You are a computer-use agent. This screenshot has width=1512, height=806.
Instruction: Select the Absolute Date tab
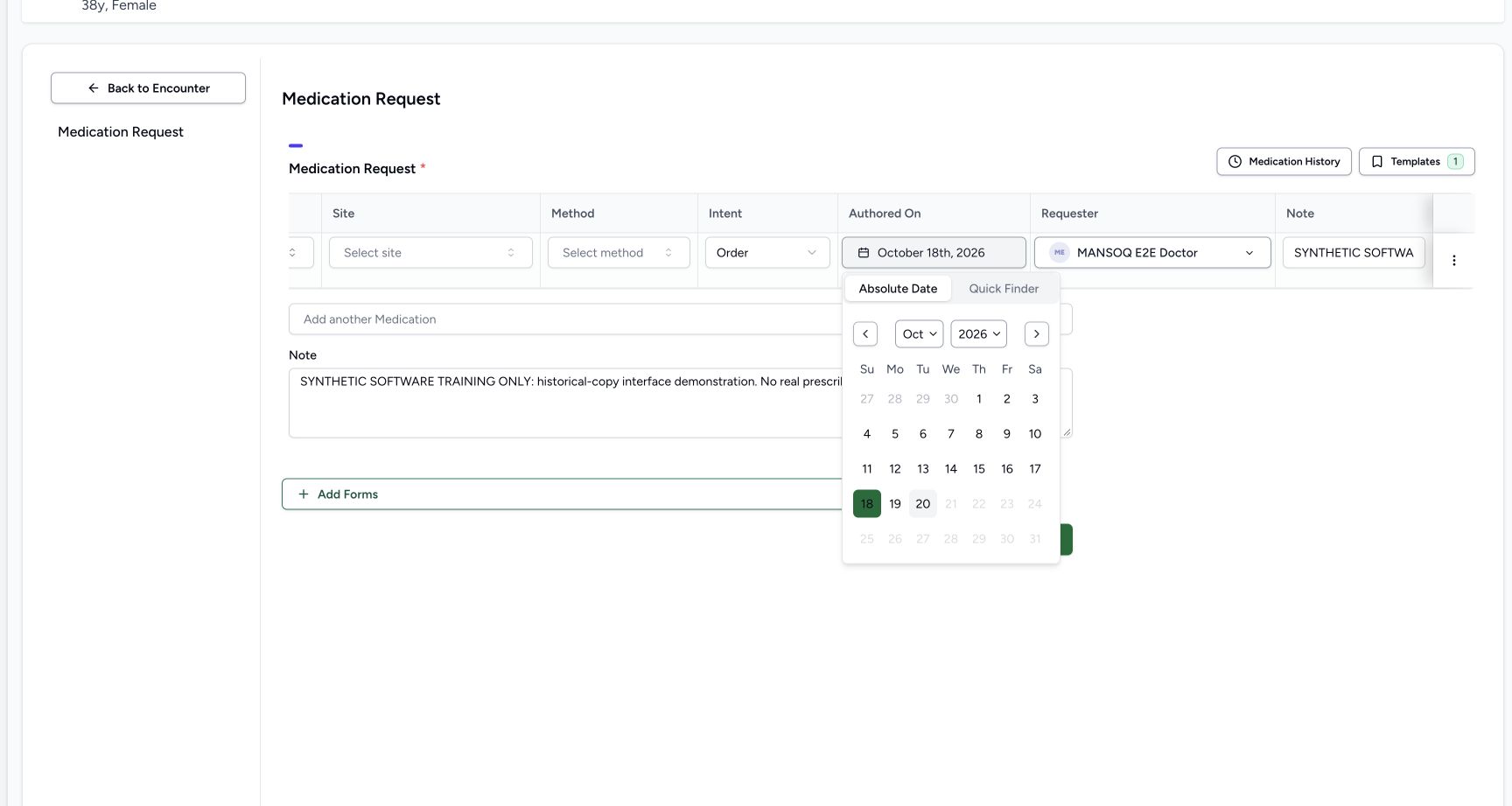[x=898, y=289]
